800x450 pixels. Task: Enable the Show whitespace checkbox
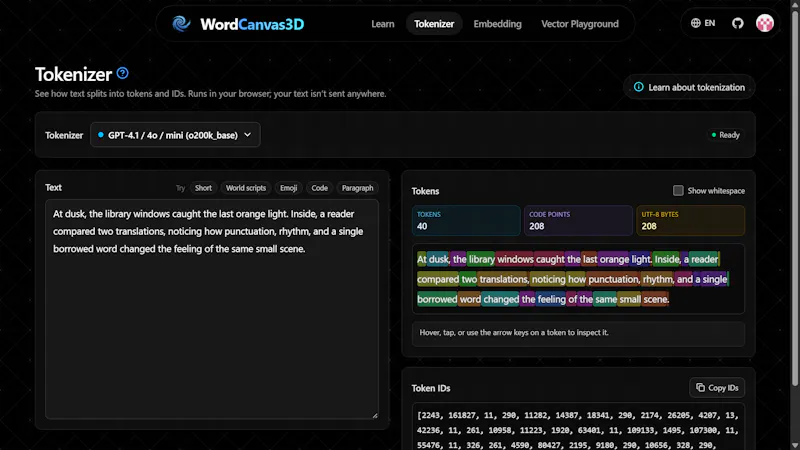(x=678, y=190)
